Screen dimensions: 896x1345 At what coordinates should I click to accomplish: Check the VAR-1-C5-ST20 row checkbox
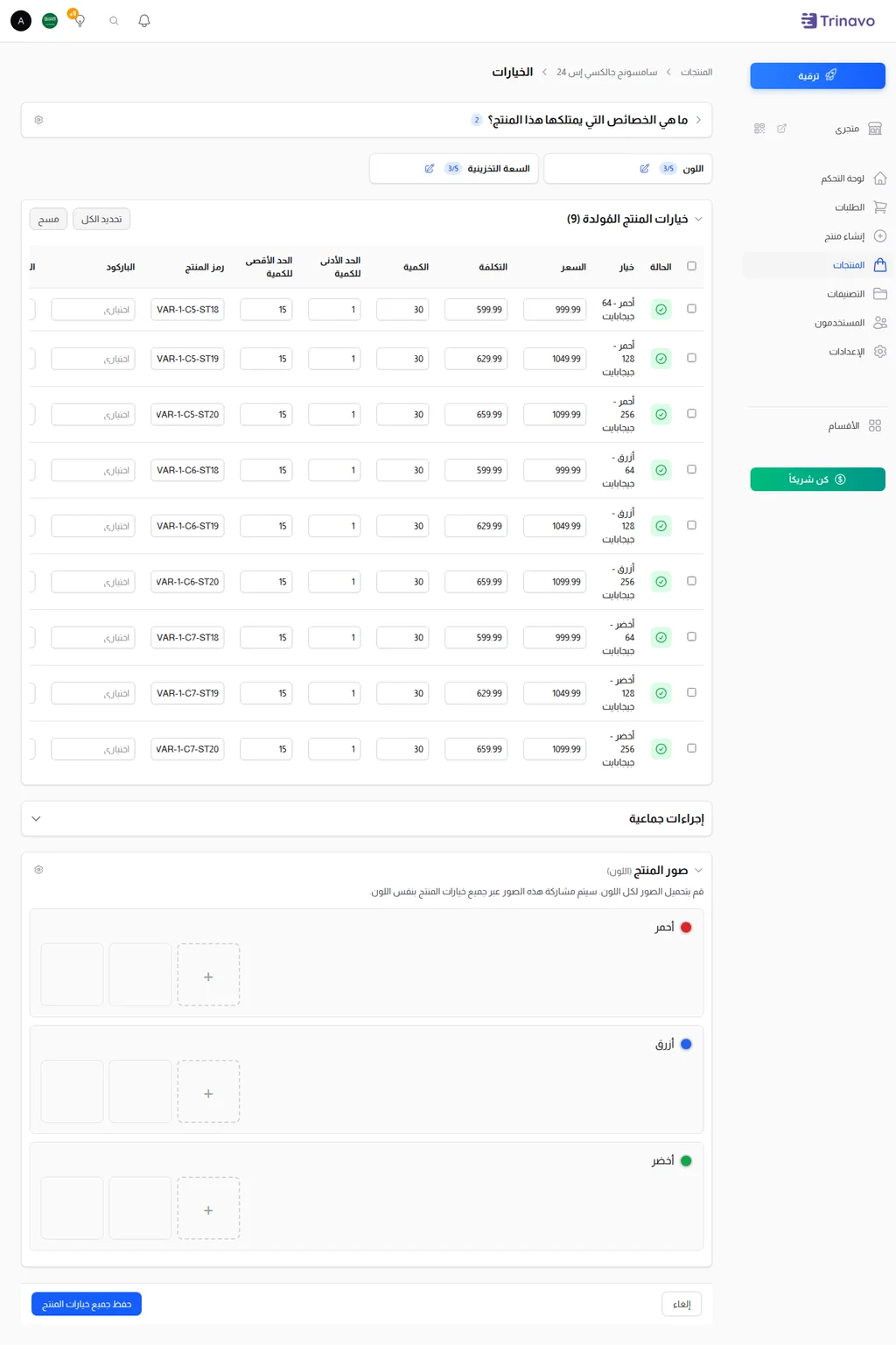coord(692,414)
